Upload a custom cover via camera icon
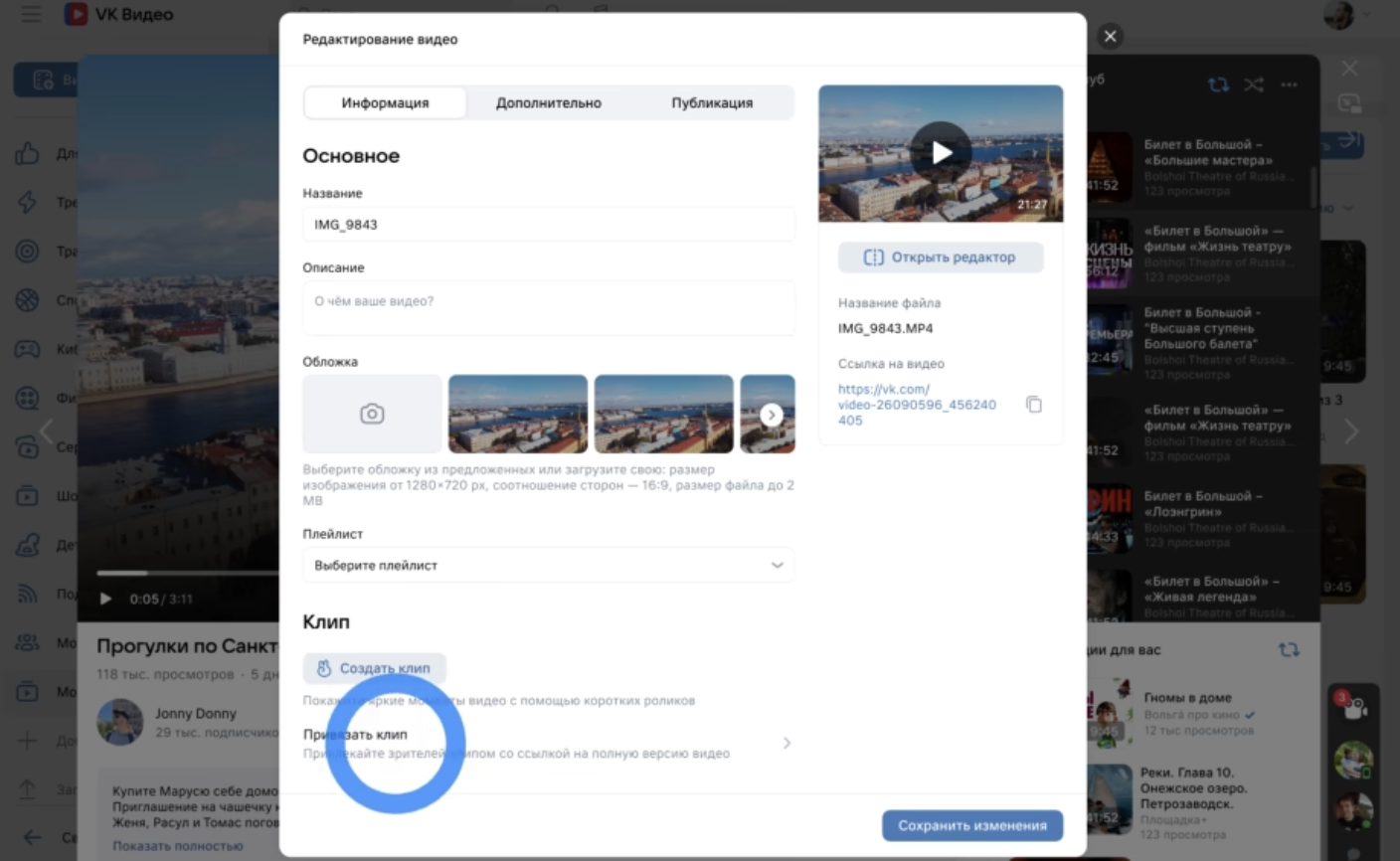The width and height of the screenshot is (1400, 861). pos(372,414)
